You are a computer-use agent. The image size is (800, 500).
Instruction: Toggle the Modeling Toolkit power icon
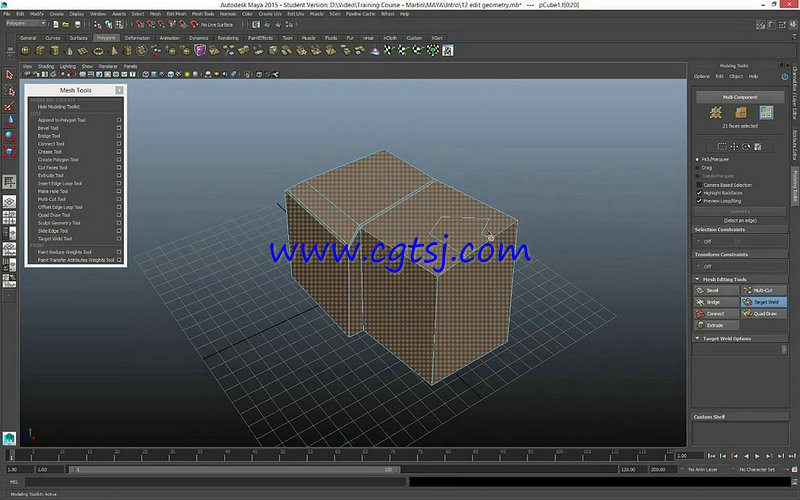785,77
